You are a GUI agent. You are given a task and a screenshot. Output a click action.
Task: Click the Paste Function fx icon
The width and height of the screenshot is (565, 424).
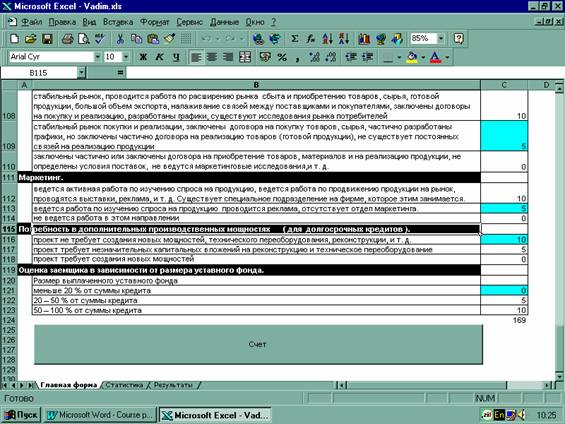pyautogui.click(x=311, y=39)
